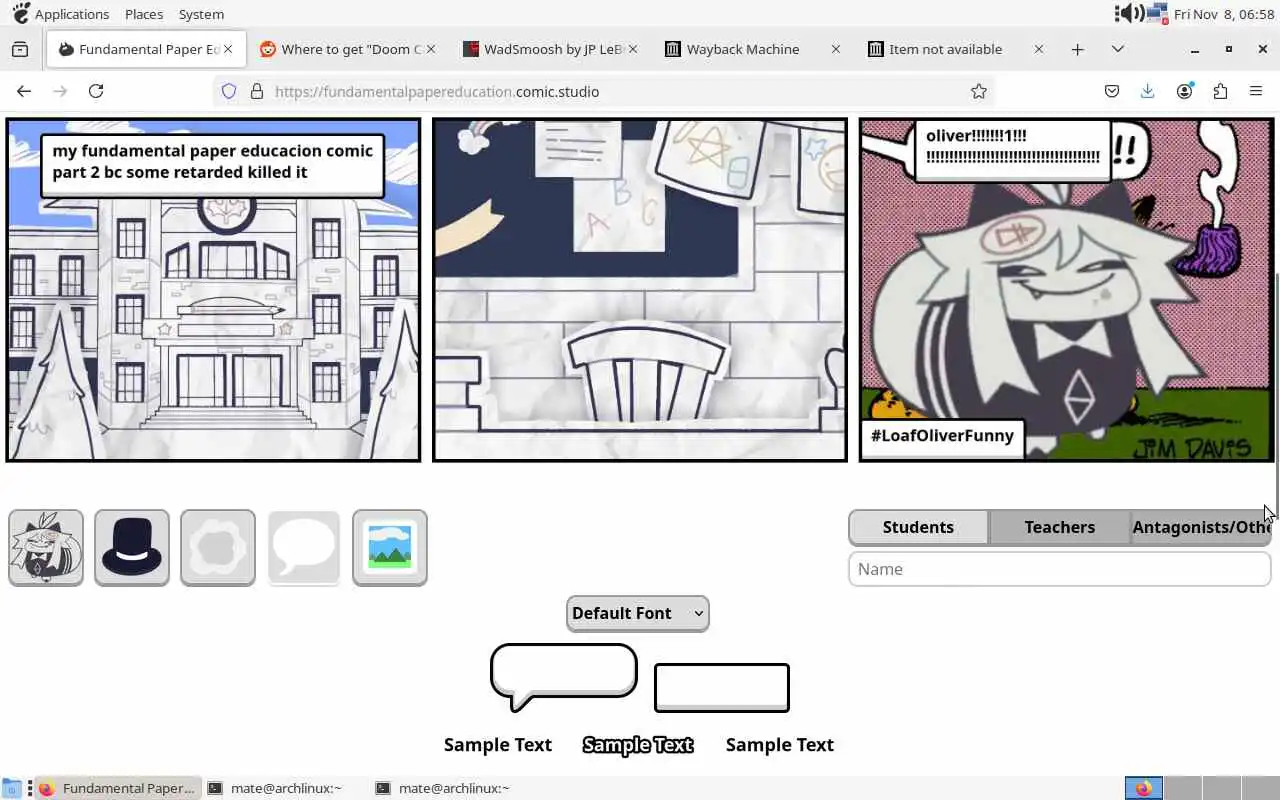Switch to the Wayback Machine tab

(753, 49)
